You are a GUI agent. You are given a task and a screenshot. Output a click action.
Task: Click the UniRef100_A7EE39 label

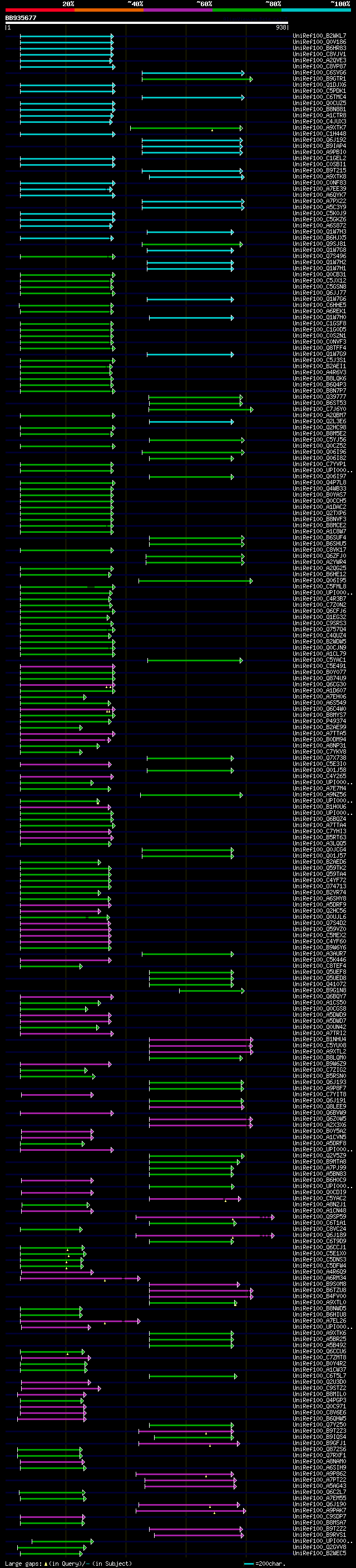pyautogui.click(x=319, y=189)
